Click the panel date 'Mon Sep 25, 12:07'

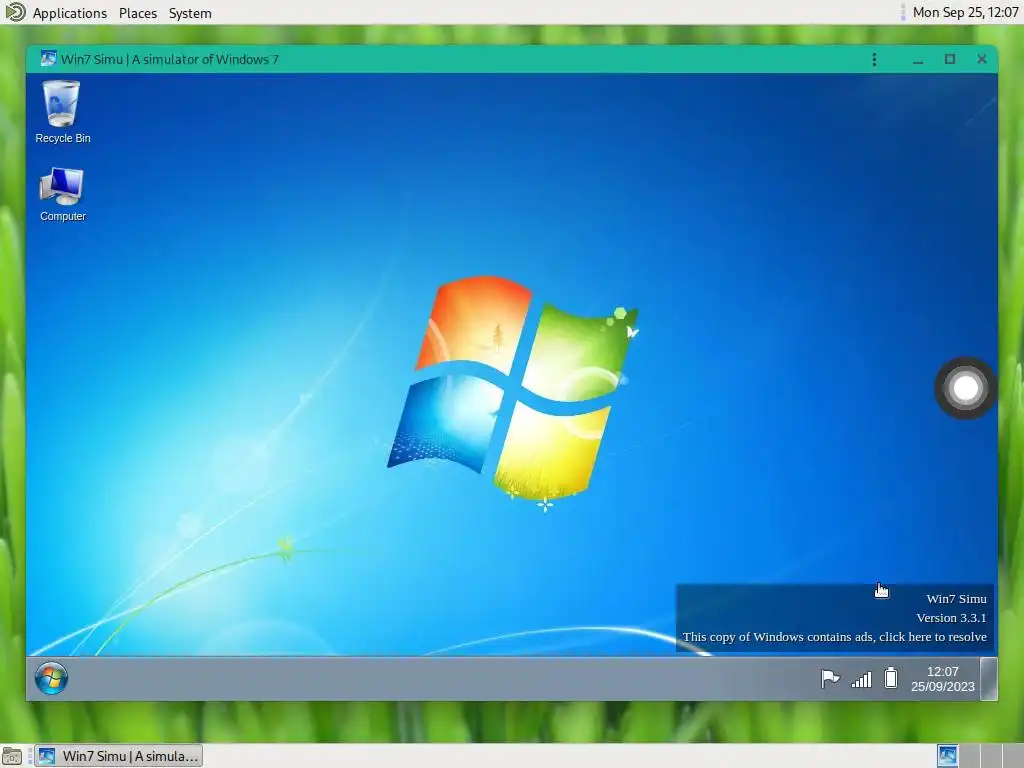[x=965, y=12]
